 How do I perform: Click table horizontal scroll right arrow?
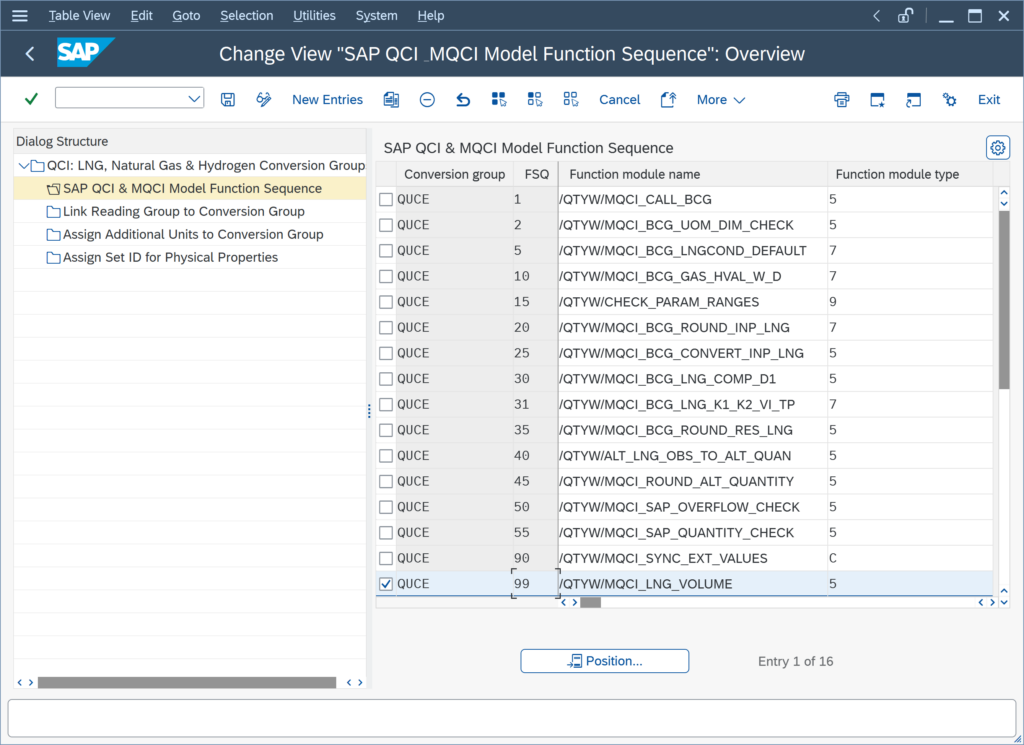coord(993,603)
